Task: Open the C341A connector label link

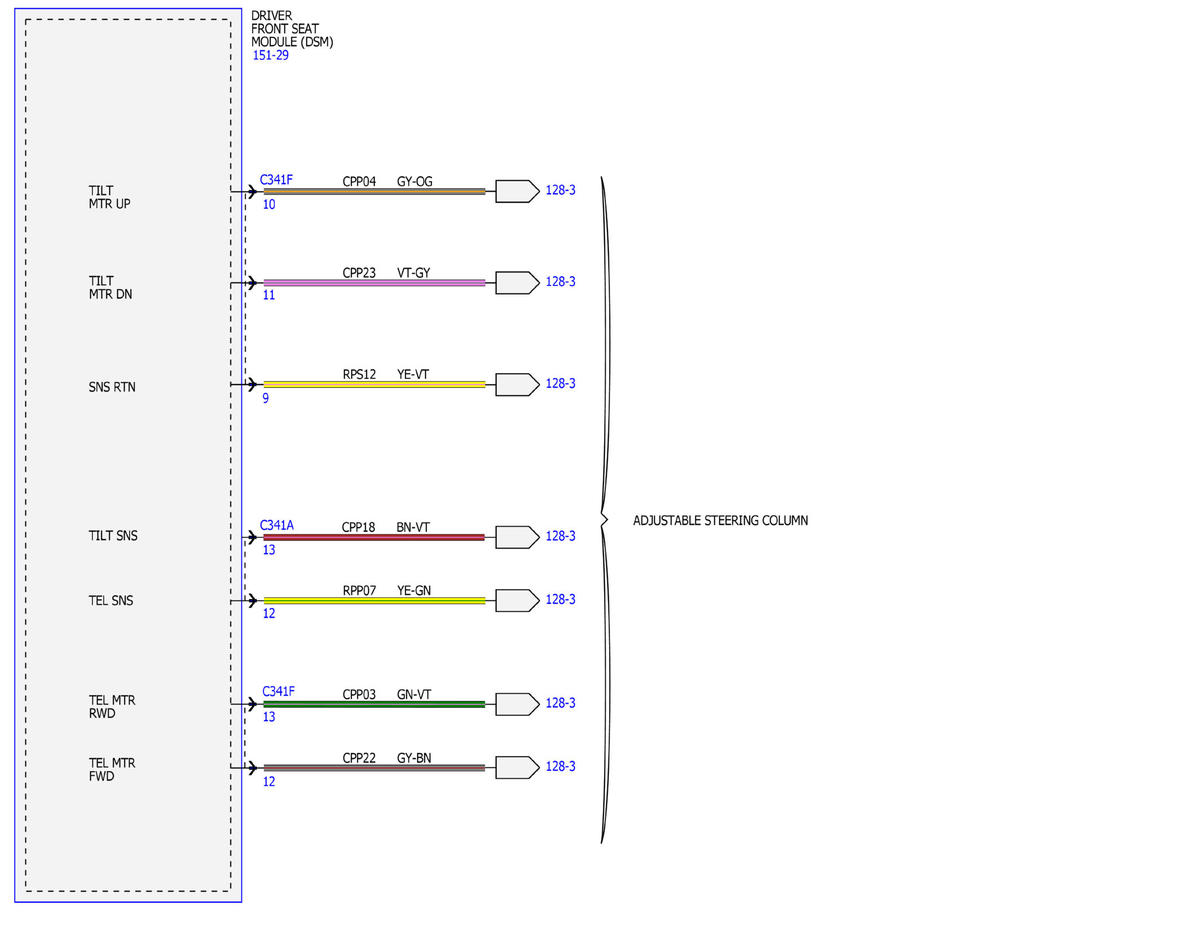Action: [277, 525]
